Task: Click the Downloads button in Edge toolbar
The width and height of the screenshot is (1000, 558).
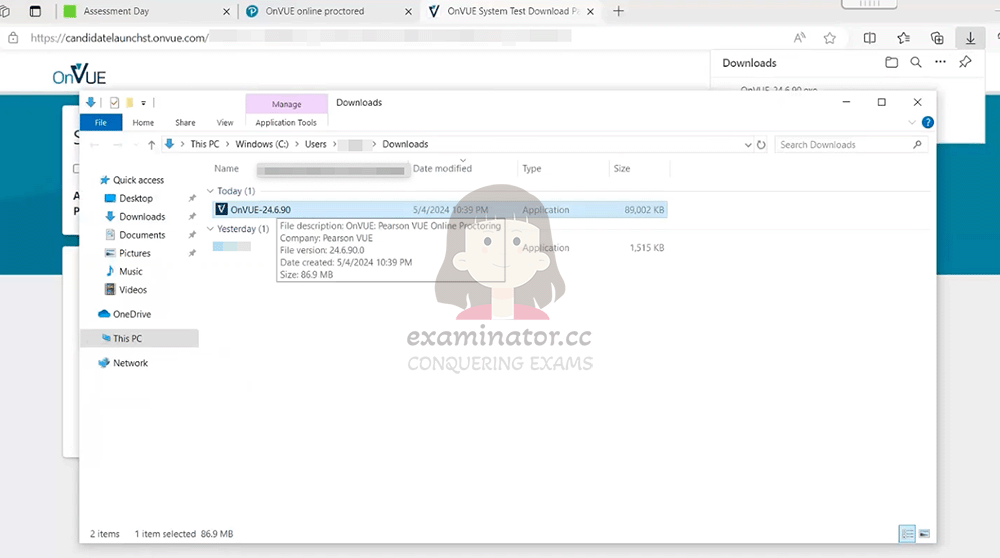Action: 970,38
